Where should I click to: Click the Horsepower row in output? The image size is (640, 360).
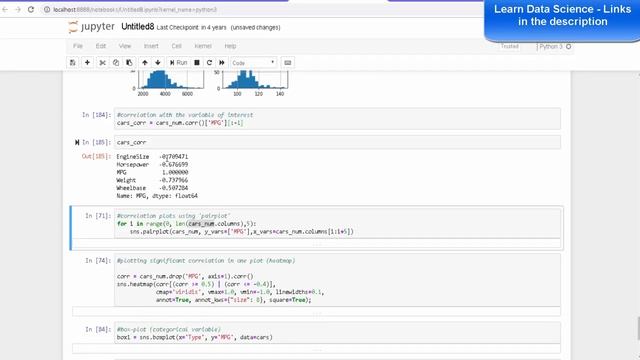coord(152,164)
